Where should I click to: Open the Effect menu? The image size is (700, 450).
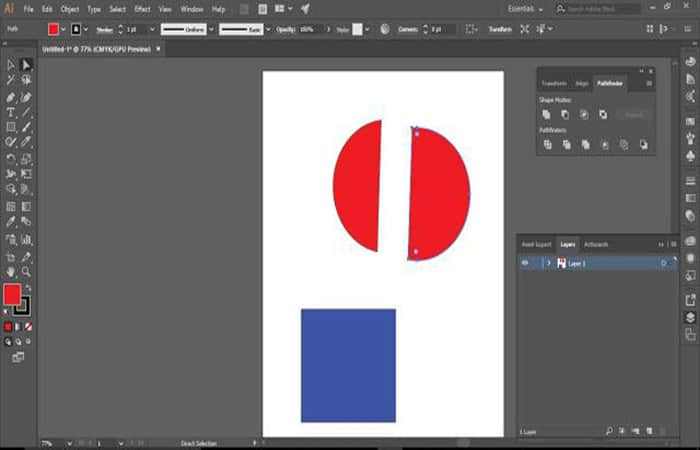(x=142, y=9)
